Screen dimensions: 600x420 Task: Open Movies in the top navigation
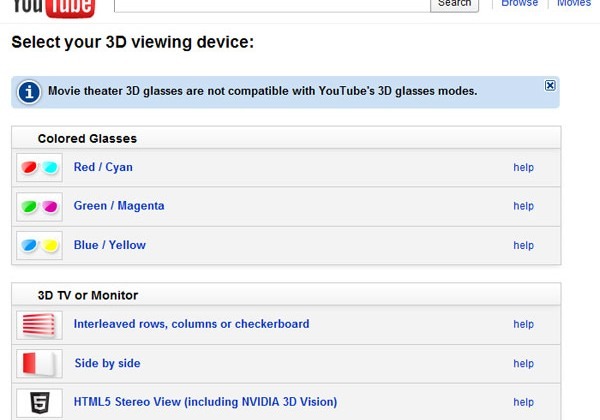click(574, 3)
